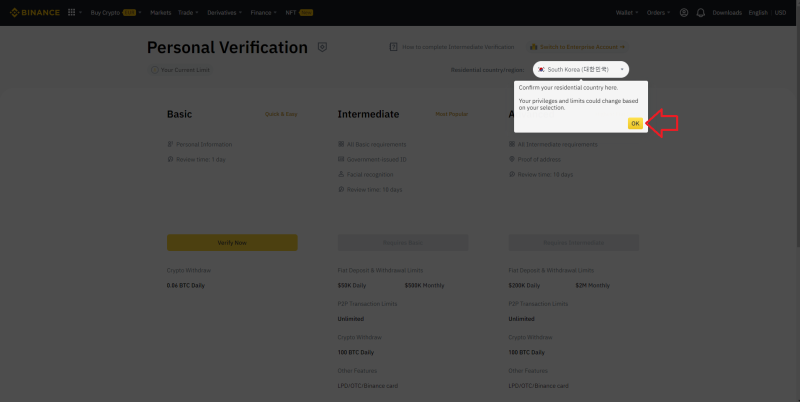This screenshot has width=800, height=402.
Task: Expand the Wallet dropdown
Action: (627, 13)
